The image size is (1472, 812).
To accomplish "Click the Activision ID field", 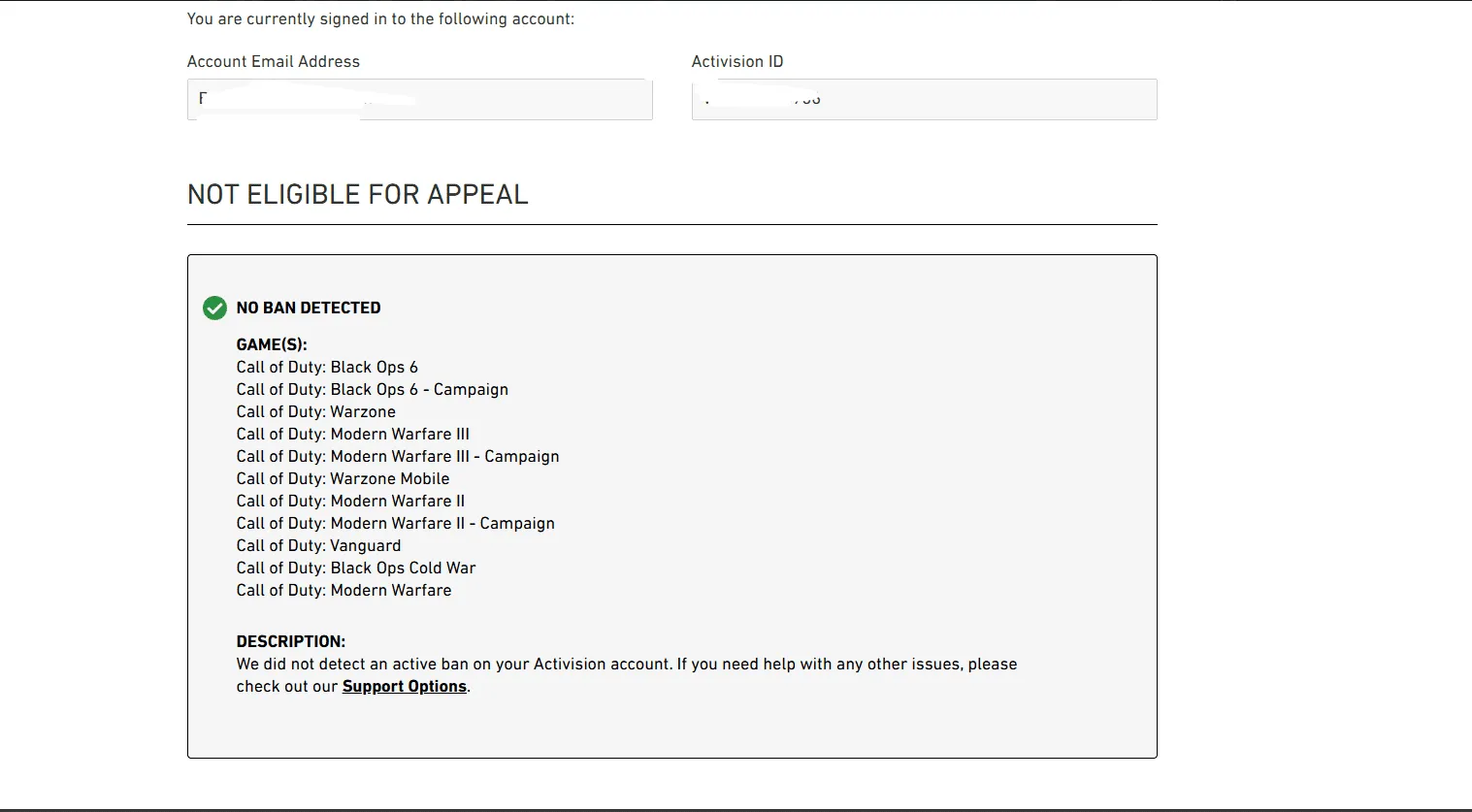I will (x=924, y=100).
